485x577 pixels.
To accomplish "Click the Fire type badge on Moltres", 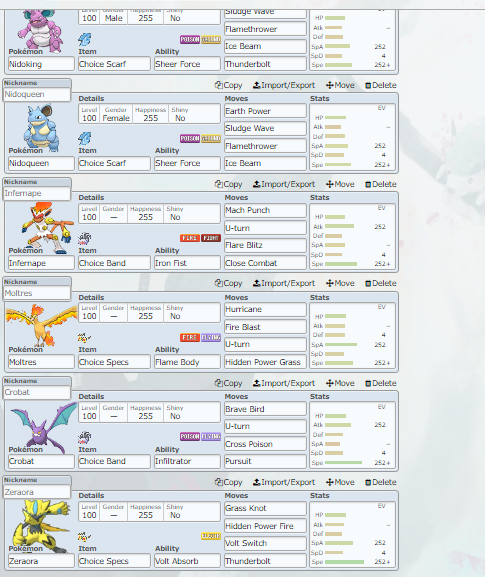I will pyautogui.click(x=190, y=337).
